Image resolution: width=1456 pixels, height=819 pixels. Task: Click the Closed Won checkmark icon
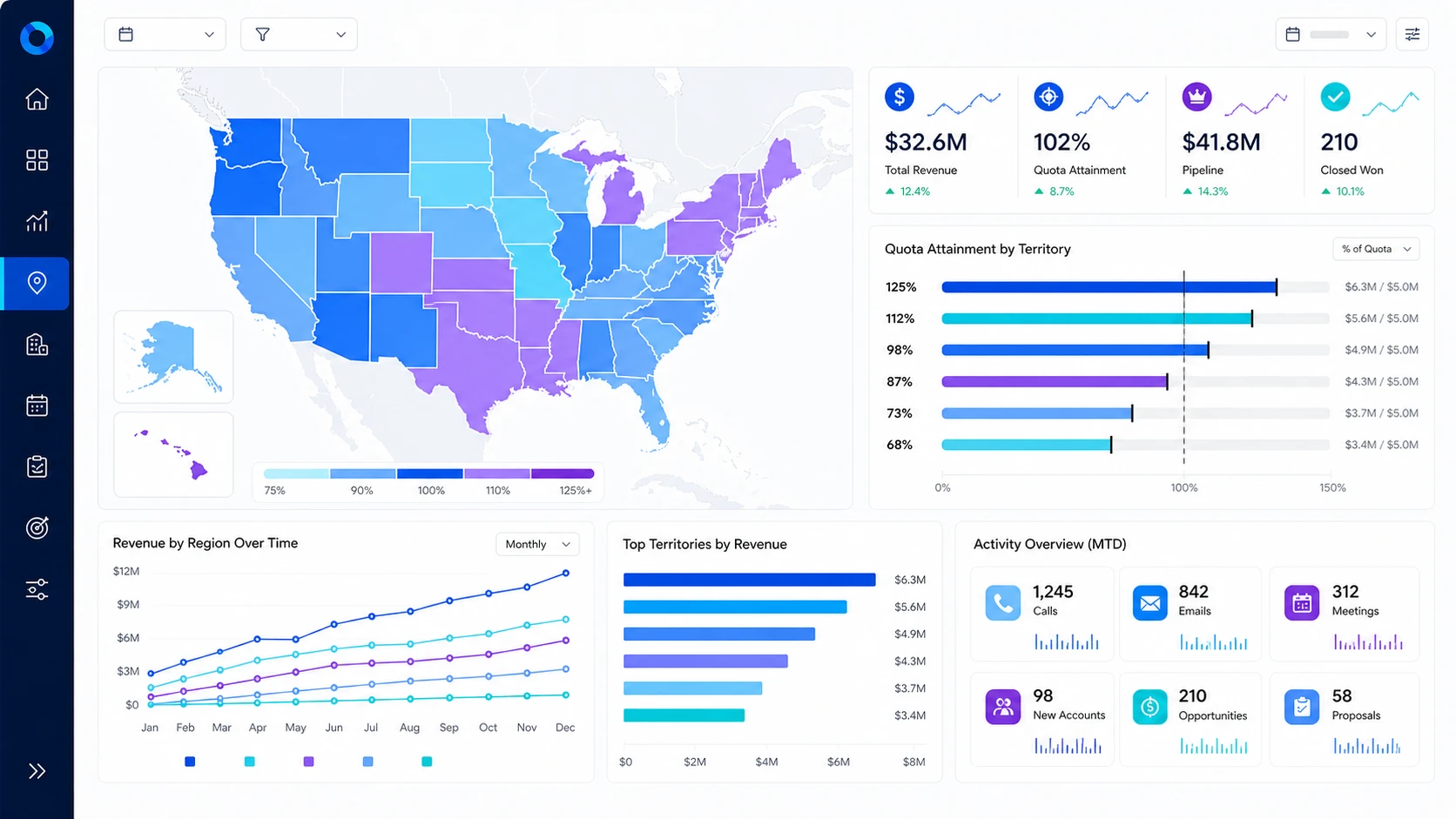(1335, 97)
